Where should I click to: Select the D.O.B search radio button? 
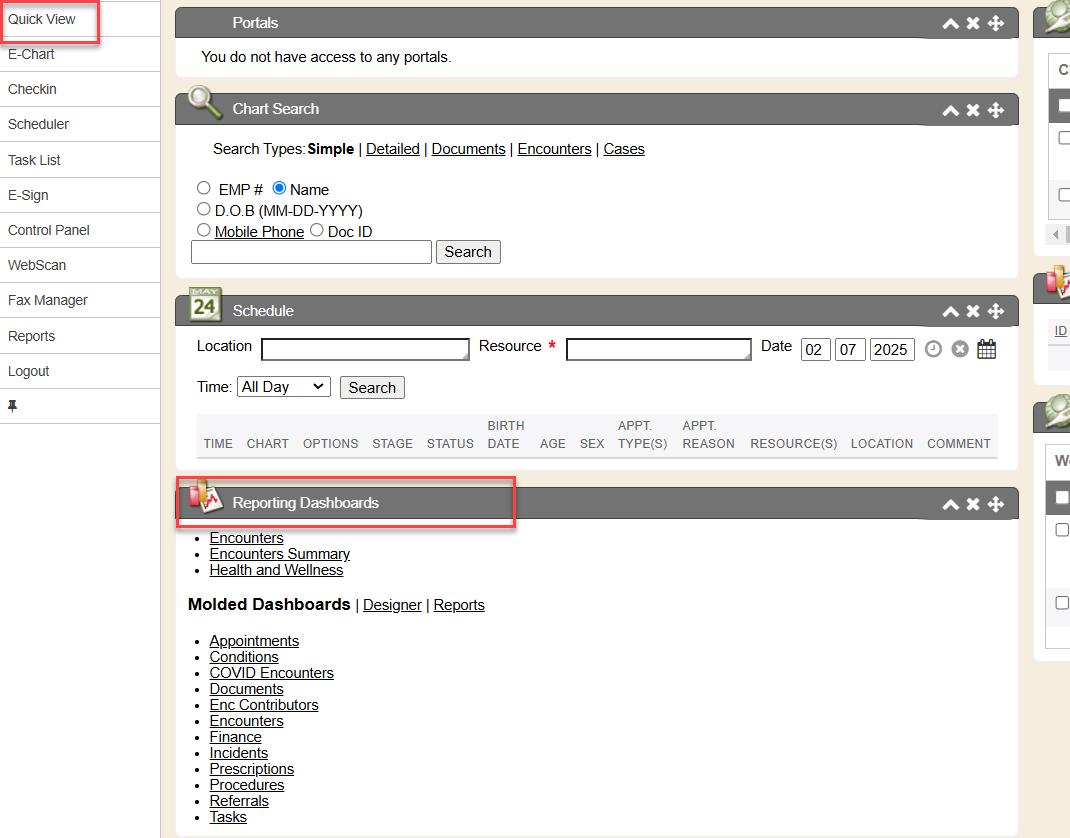[x=204, y=210]
